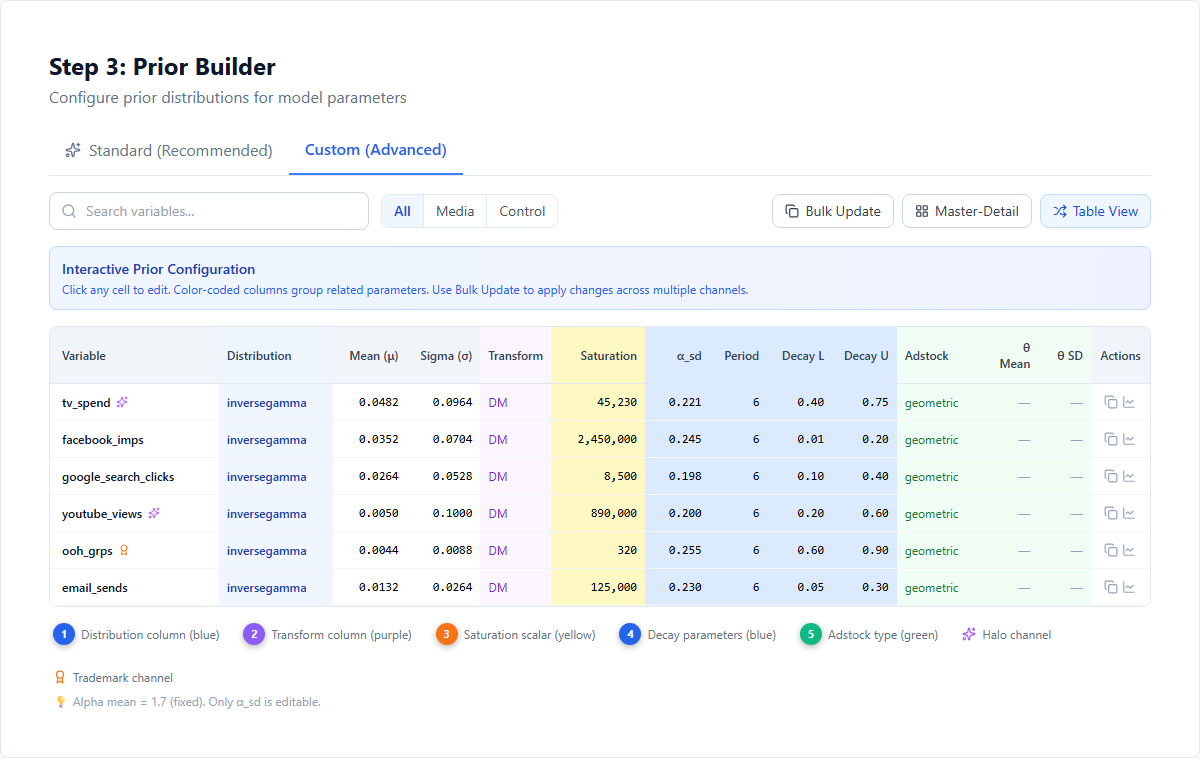Screen dimensions: 1200x758
Task: Select the Table View layout
Action: coord(1095,211)
